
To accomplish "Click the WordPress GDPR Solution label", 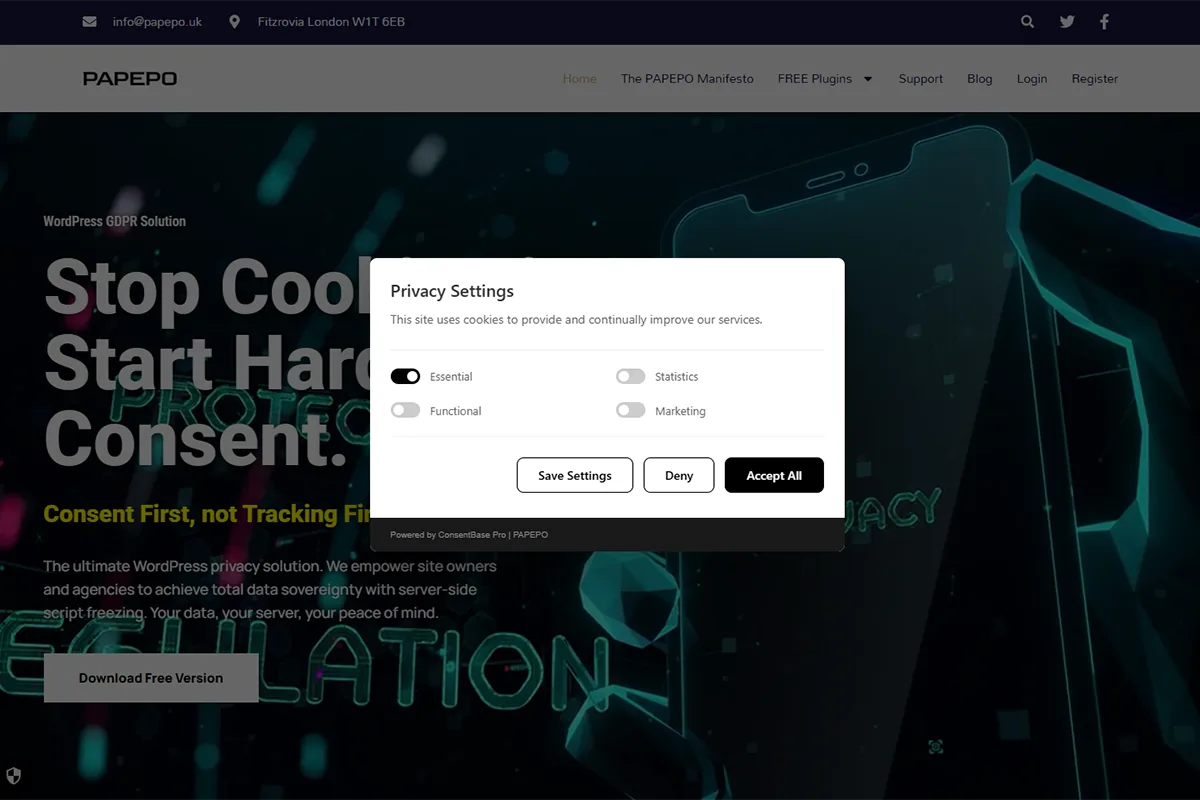I will click(x=115, y=221).
